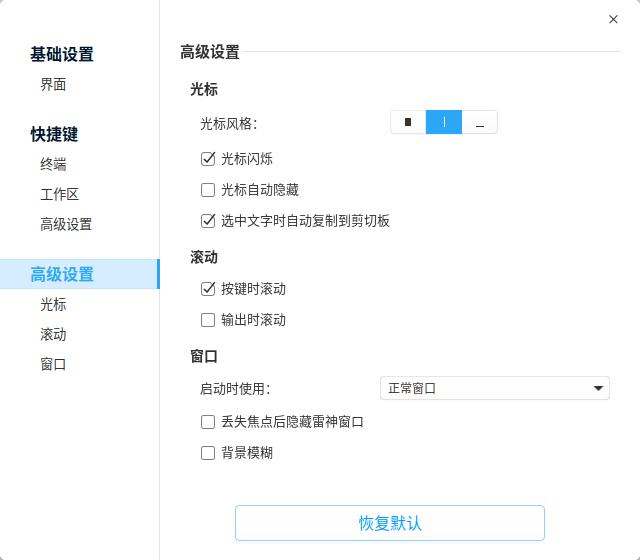Select the I-beam cursor style icon
This screenshot has width=640, height=560.
pyautogui.click(x=444, y=122)
